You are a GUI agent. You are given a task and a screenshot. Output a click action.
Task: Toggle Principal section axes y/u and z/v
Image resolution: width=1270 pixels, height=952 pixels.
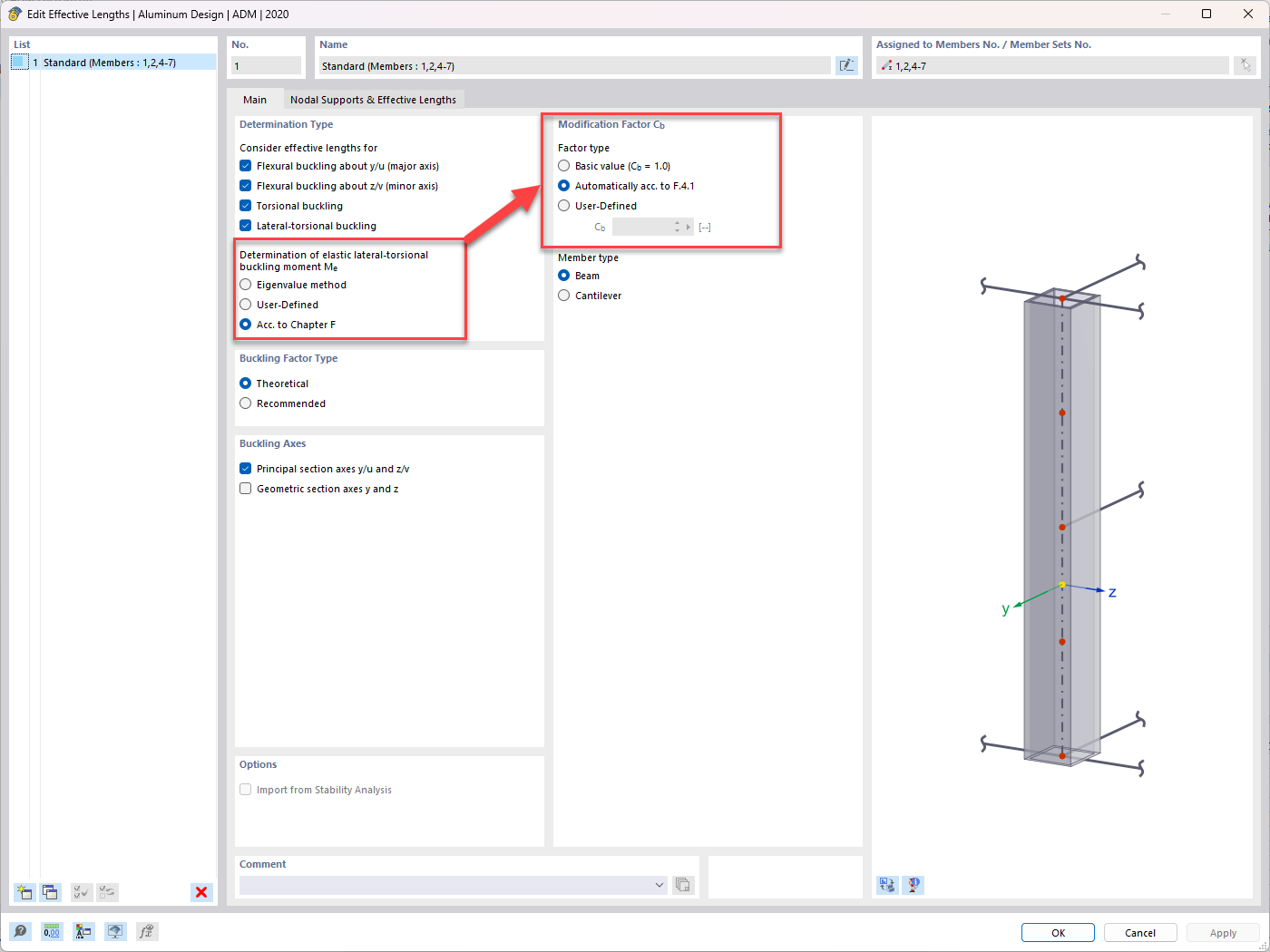(x=245, y=469)
